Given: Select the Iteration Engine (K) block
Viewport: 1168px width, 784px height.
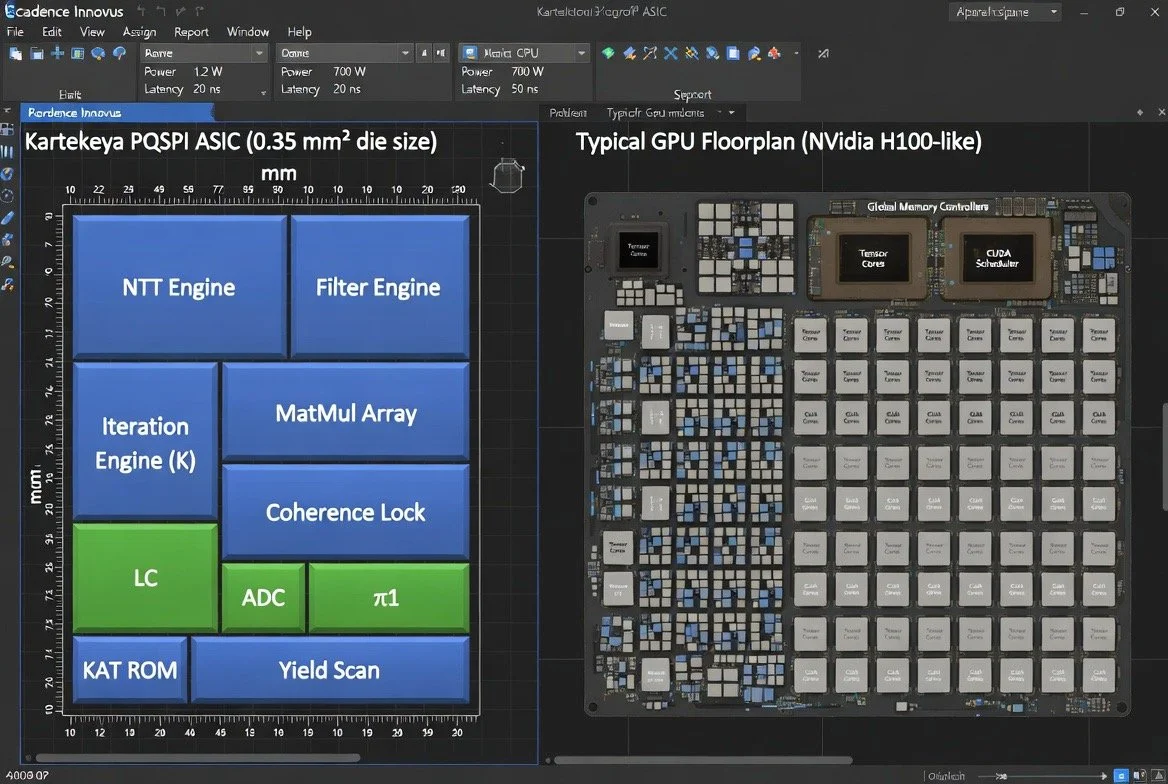Looking at the screenshot, I should (x=145, y=441).
